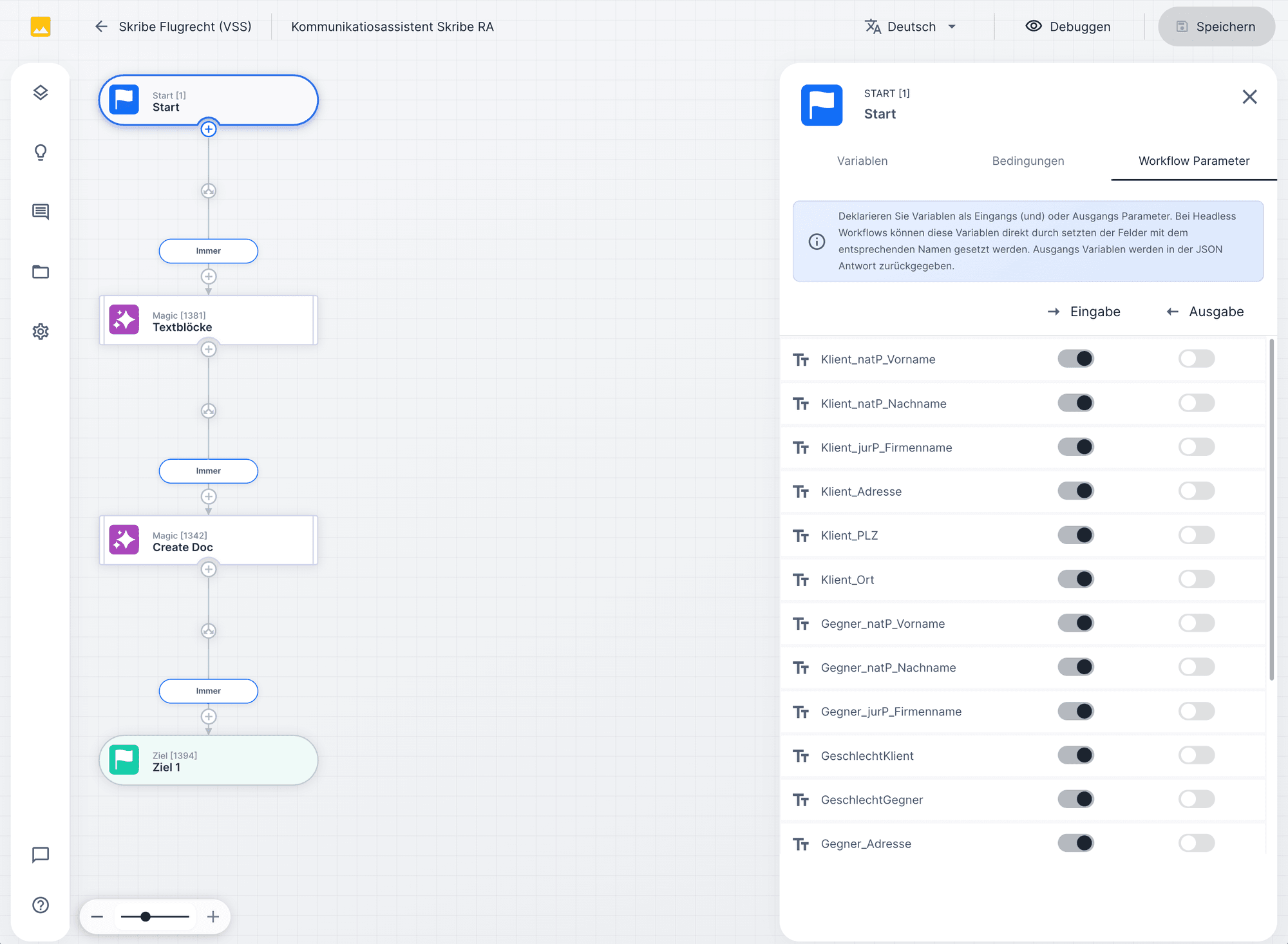Image resolution: width=1288 pixels, height=944 pixels.
Task: Open the chat bubble icon near sidebar bottom
Action: click(41, 854)
